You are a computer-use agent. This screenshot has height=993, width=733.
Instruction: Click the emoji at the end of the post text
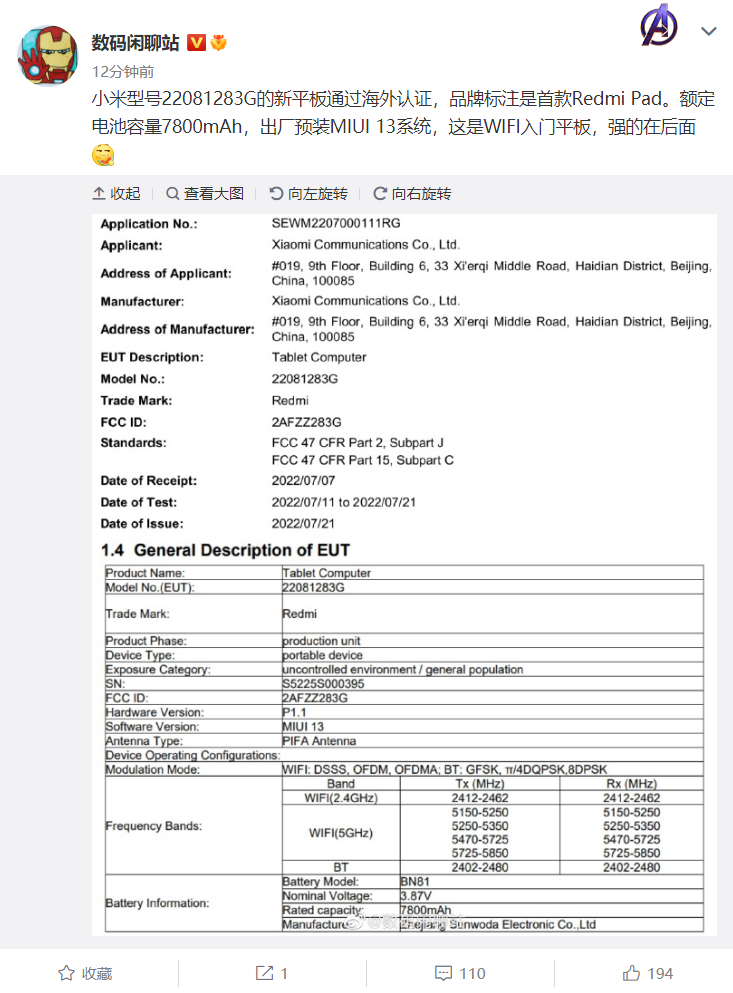click(x=102, y=155)
